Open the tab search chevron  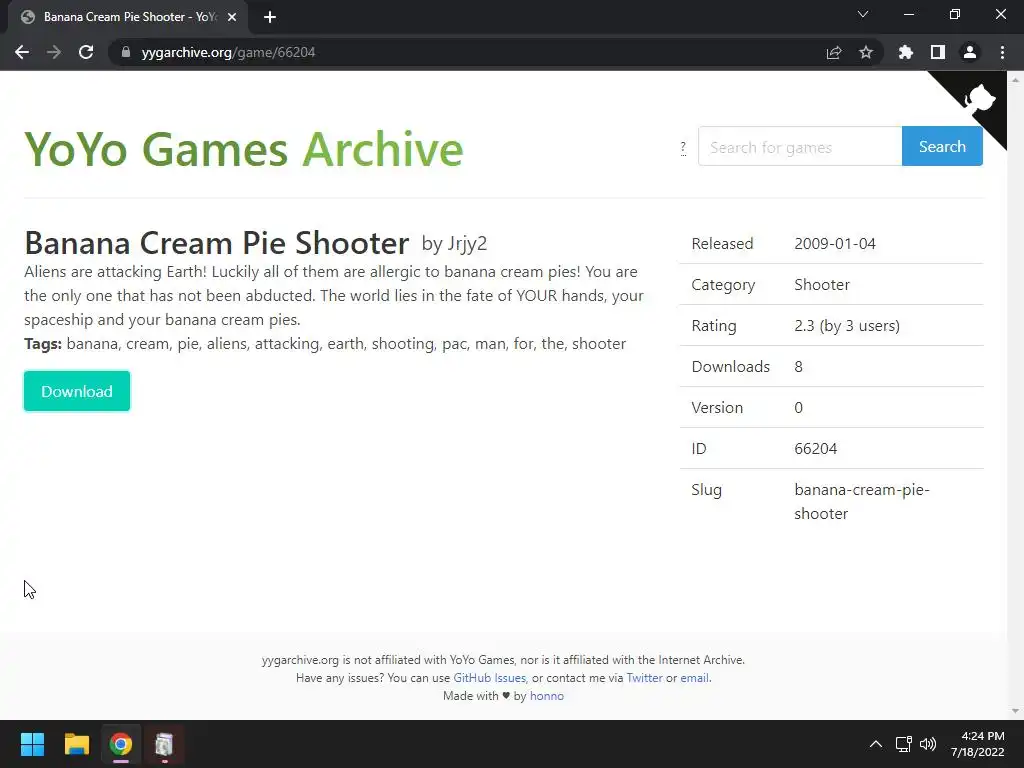[x=863, y=14]
